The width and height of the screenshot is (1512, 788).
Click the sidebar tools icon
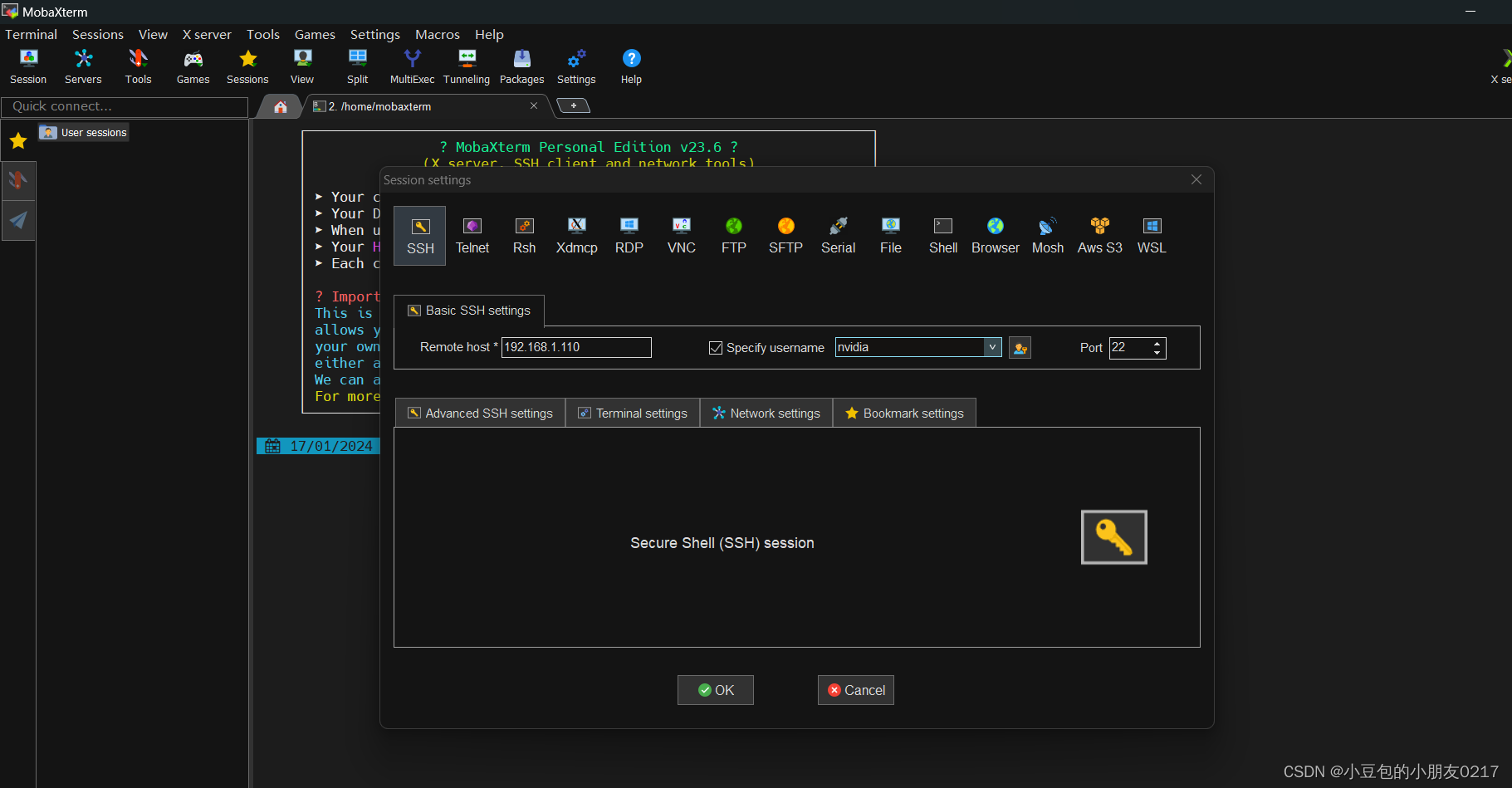click(x=18, y=179)
